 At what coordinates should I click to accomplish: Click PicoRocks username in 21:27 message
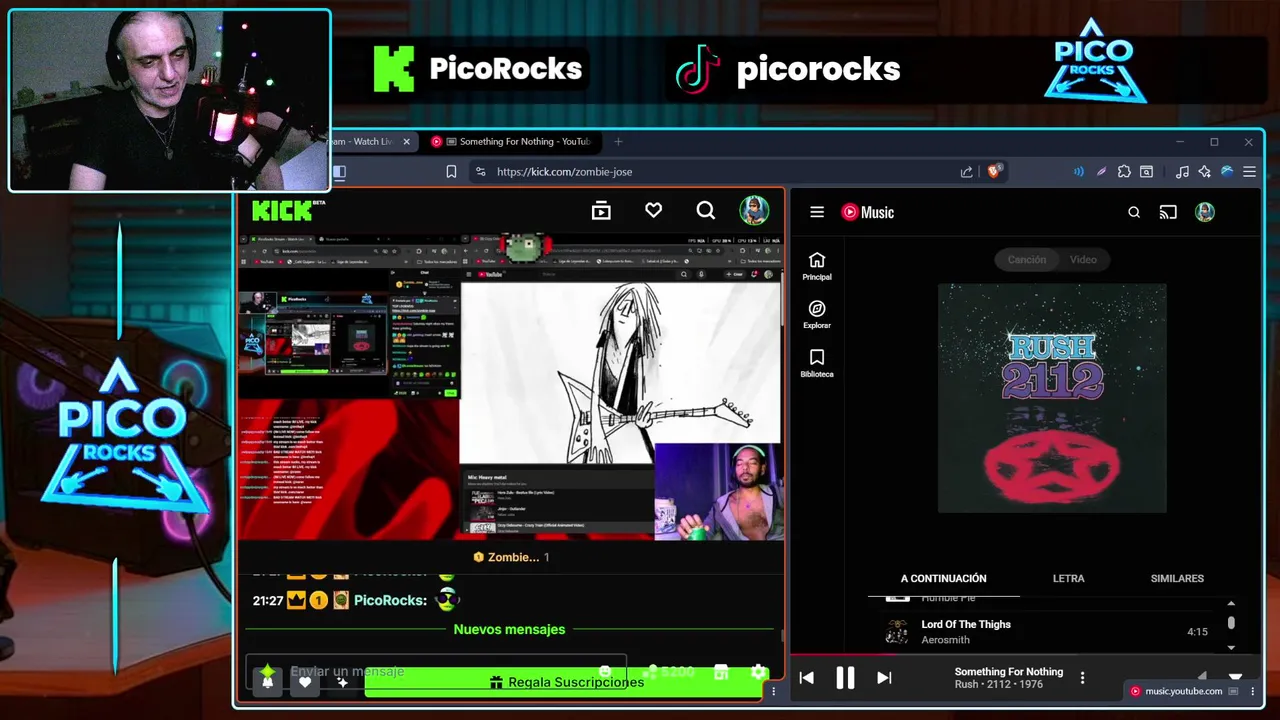[x=390, y=600]
